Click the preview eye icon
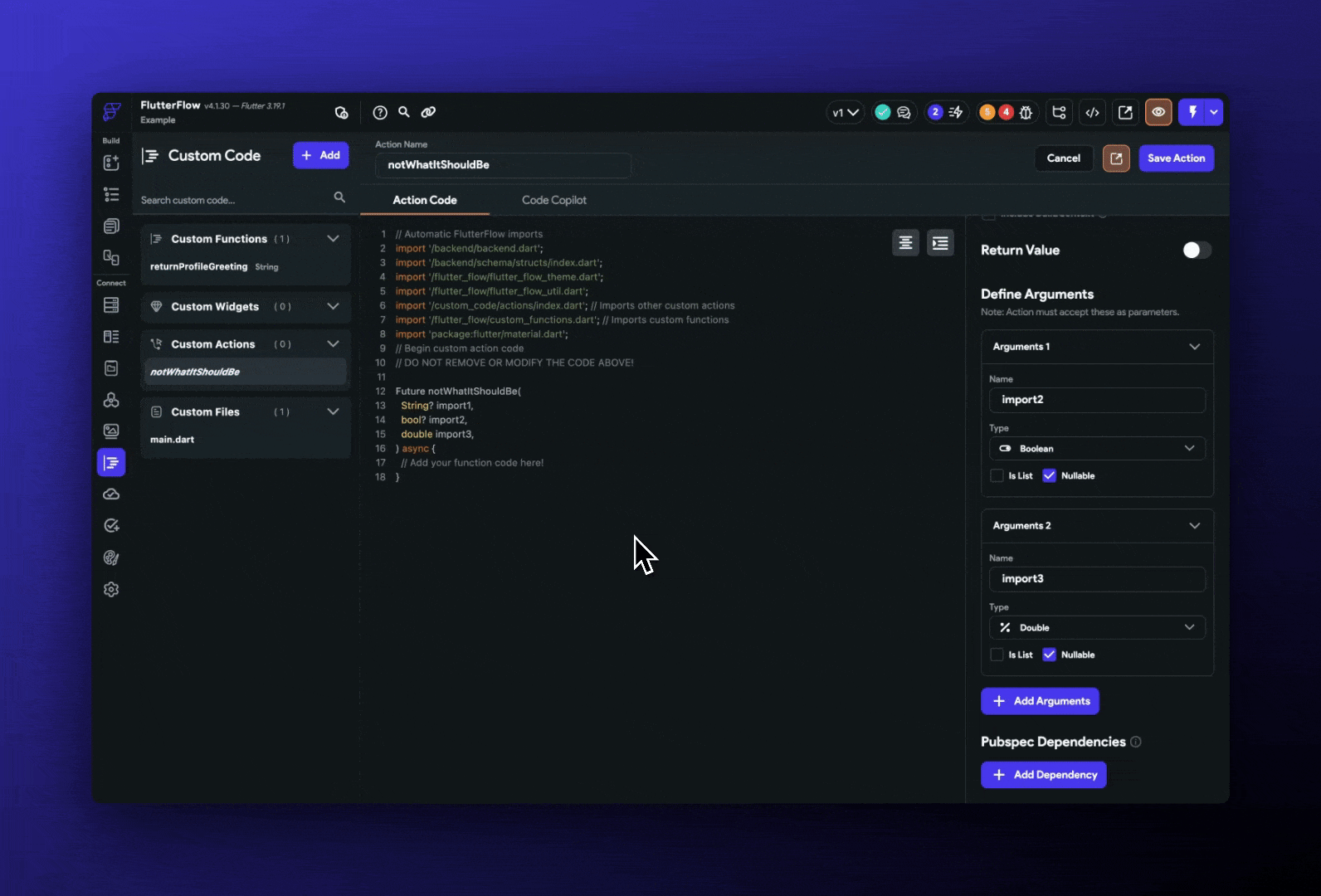 (1158, 112)
